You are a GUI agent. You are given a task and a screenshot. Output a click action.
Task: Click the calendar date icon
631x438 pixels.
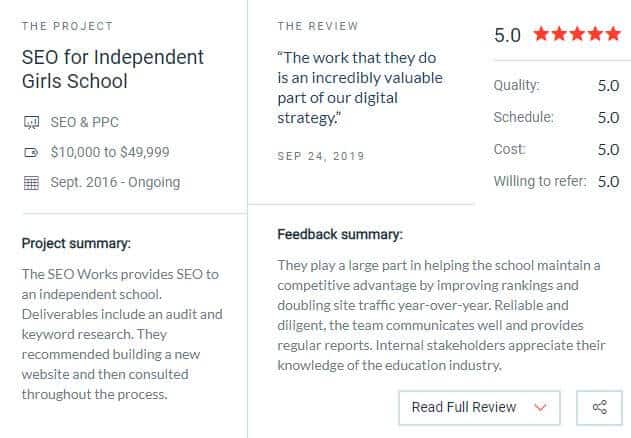coord(31,183)
